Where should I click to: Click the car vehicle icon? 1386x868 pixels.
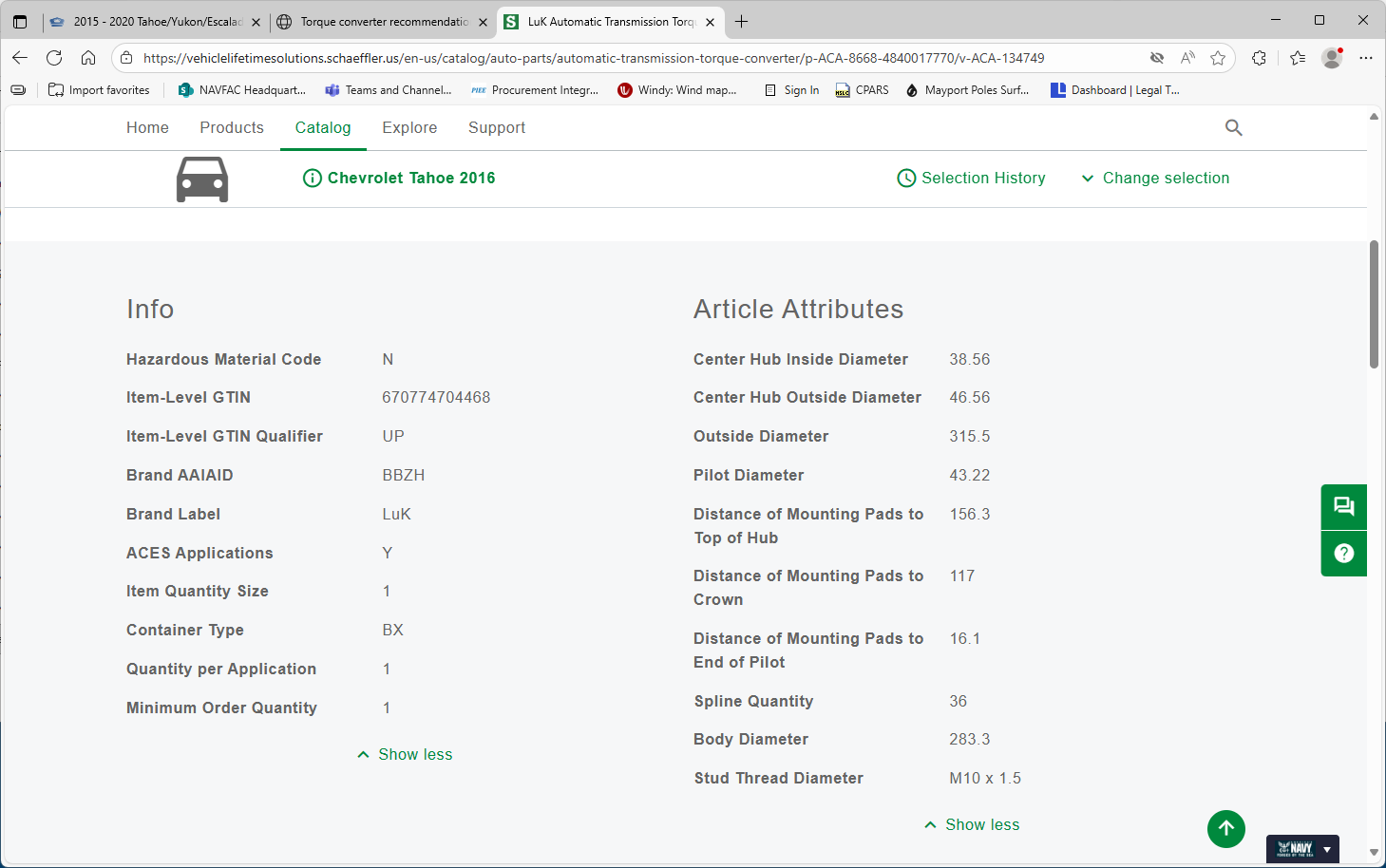pyautogui.click(x=202, y=179)
